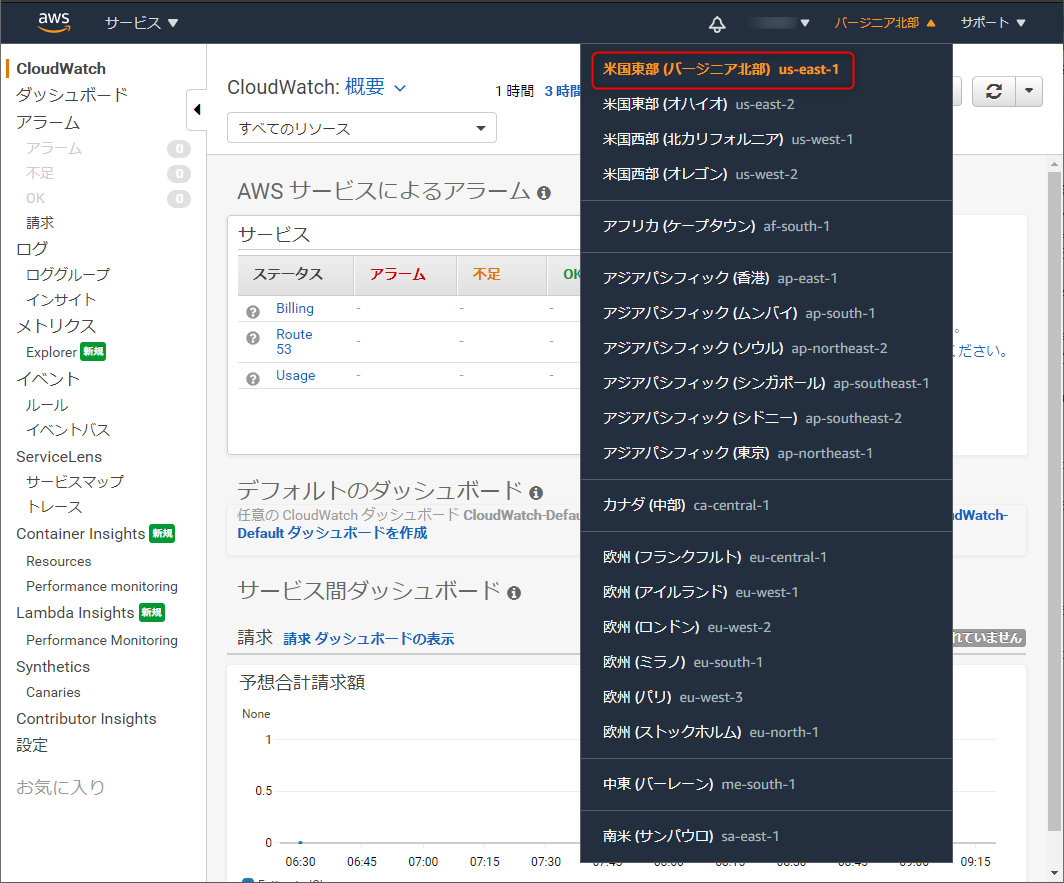The image size is (1064, 883).
Task: Open Canaries under Synthetics
Action: [x=53, y=692]
